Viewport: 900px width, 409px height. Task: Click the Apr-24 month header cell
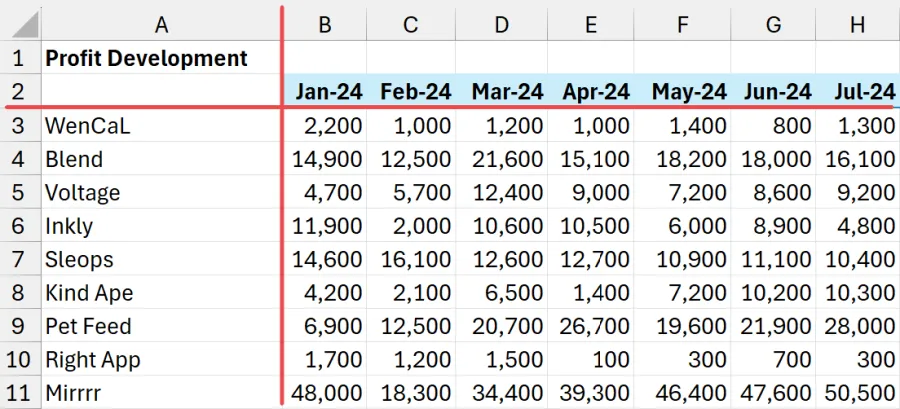click(596, 92)
